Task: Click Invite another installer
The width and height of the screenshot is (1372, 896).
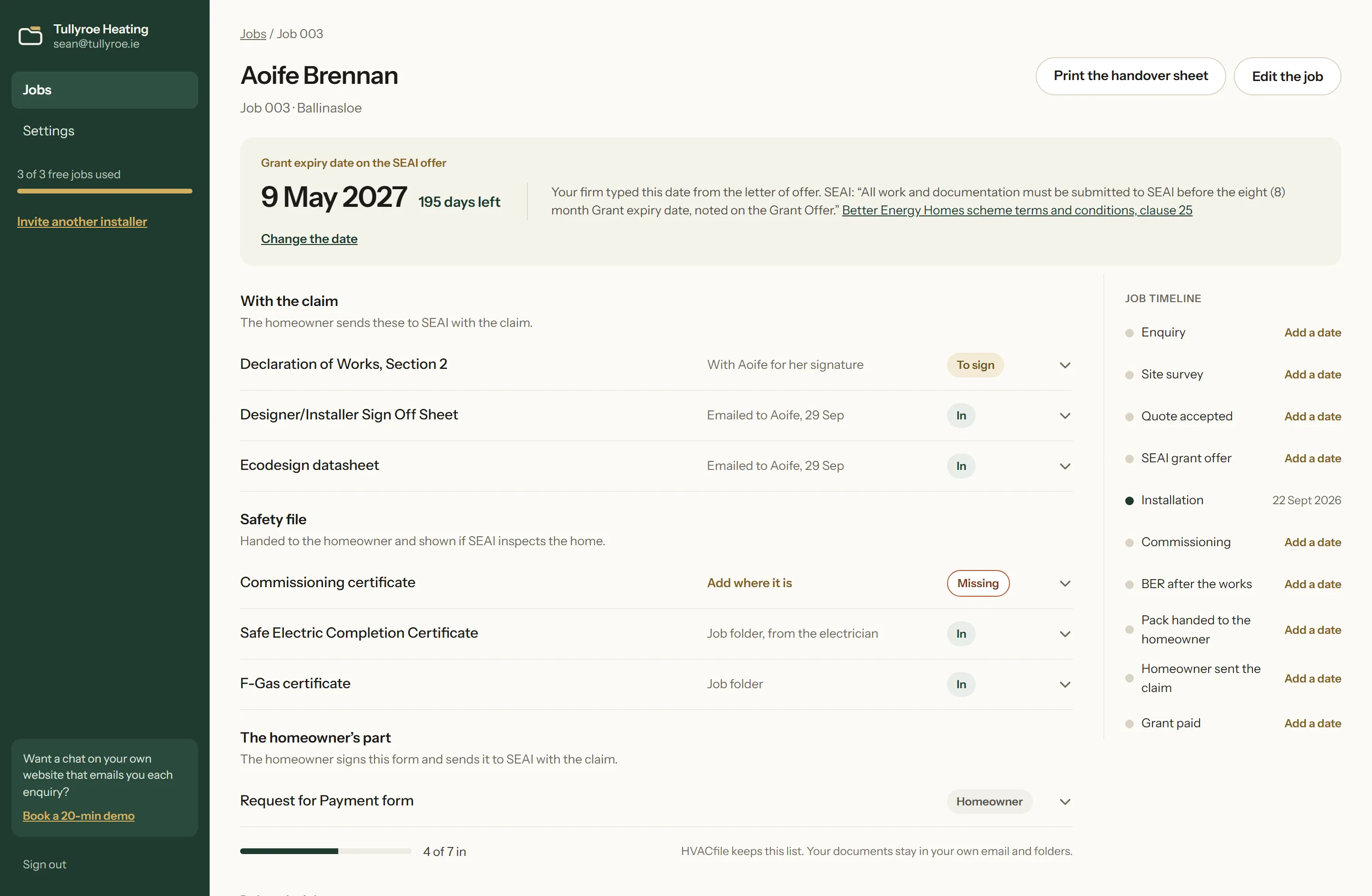Action: [x=82, y=222]
